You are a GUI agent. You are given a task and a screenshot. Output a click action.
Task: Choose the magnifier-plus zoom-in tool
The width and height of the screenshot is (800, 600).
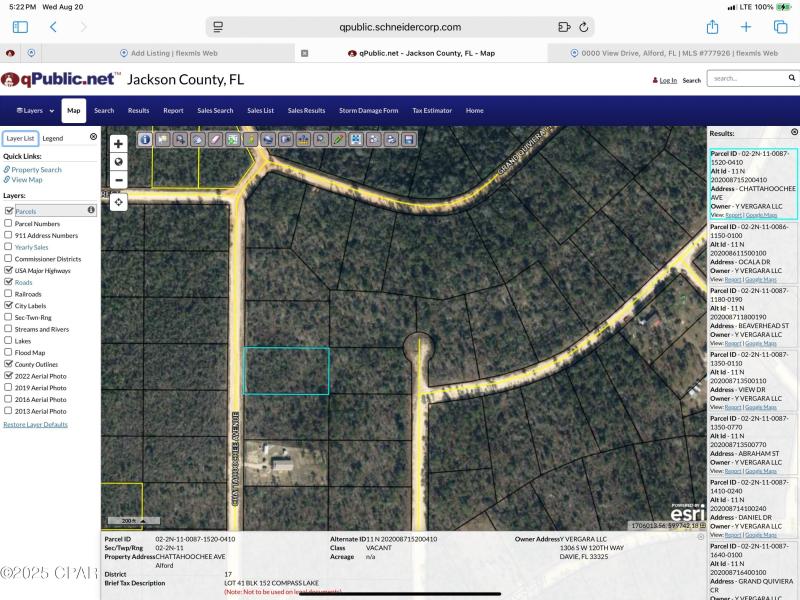click(180, 139)
